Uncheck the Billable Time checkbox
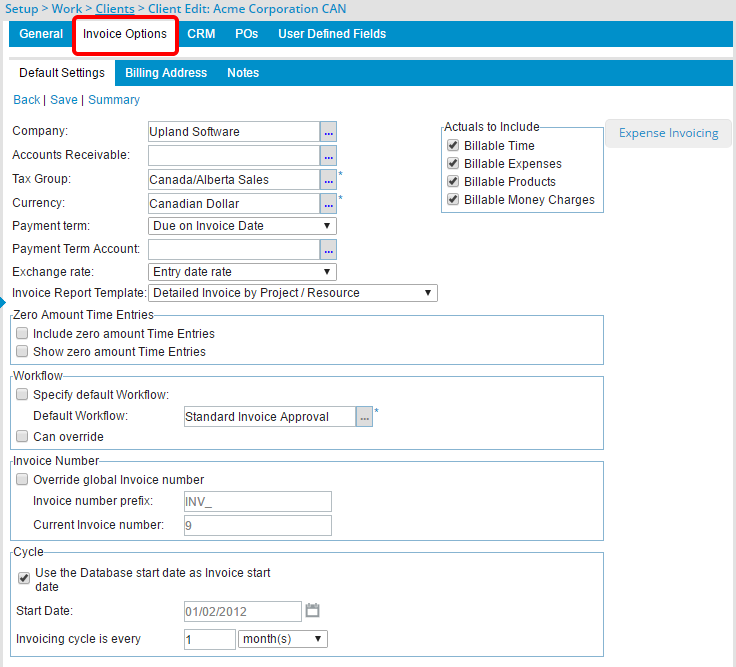Viewport: 736px width, 667px height. (x=453, y=146)
